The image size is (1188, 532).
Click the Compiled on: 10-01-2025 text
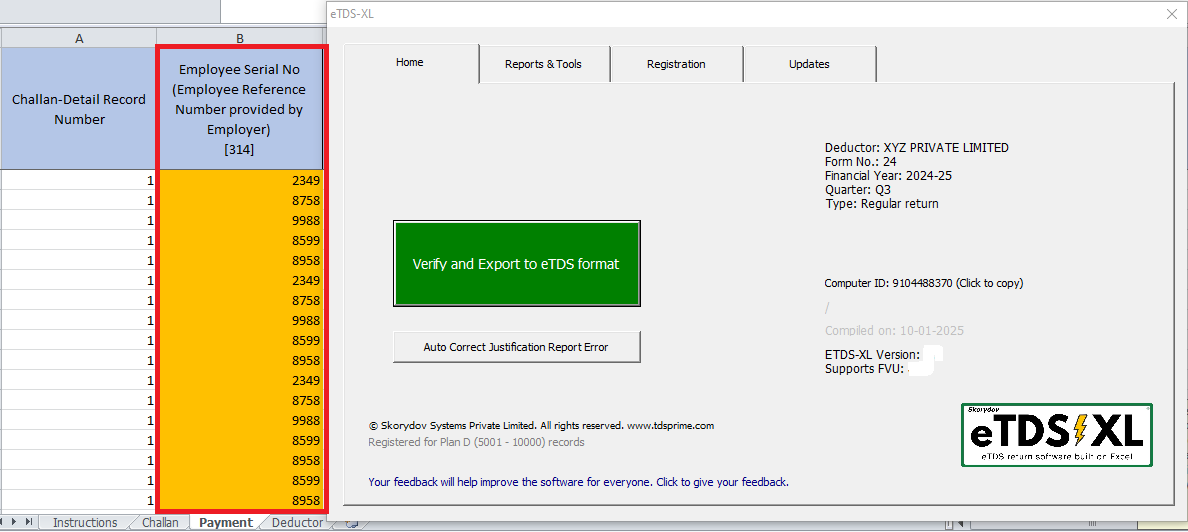pyautogui.click(x=894, y=330)
